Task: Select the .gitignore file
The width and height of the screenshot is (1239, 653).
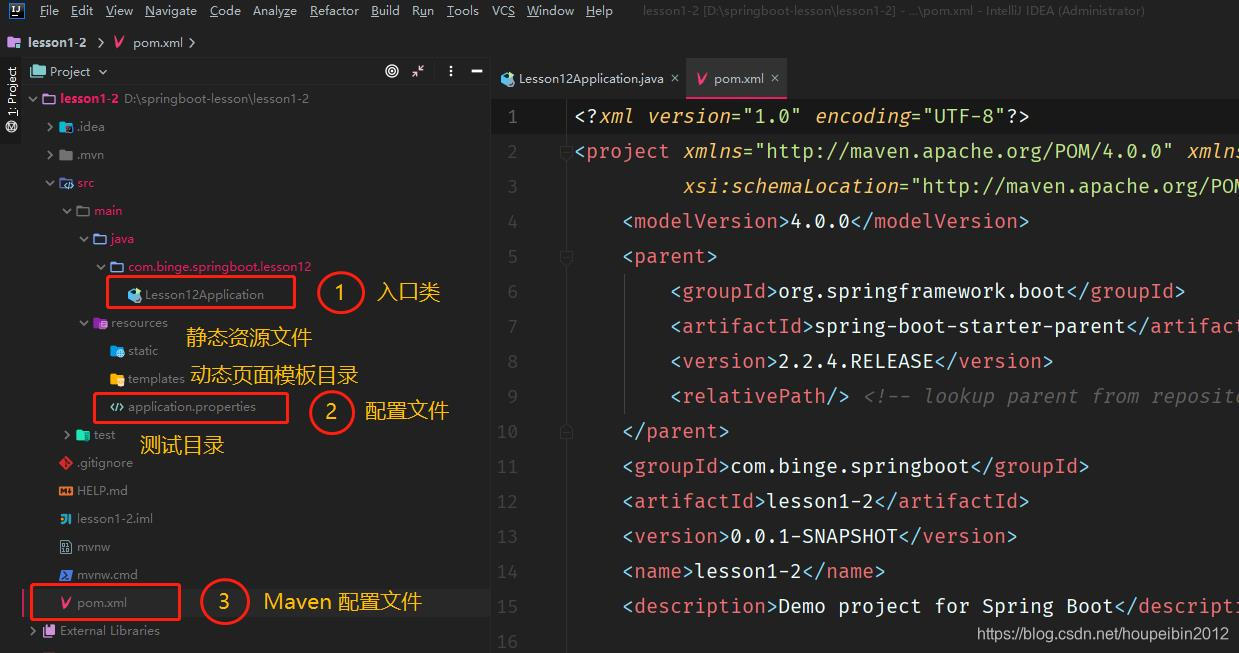Action: point(96,463)
